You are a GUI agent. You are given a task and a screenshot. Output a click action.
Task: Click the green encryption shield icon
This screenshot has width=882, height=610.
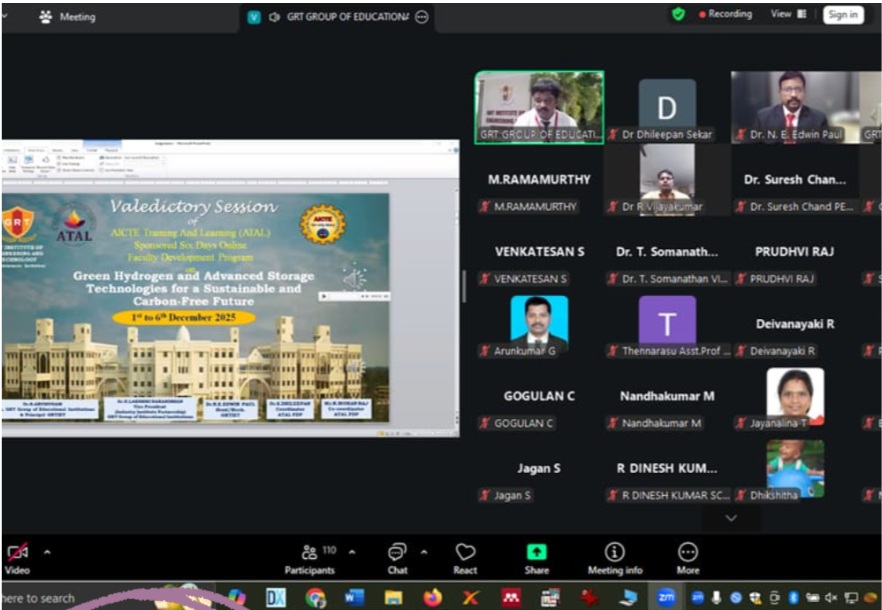click(x=679, y=14)
